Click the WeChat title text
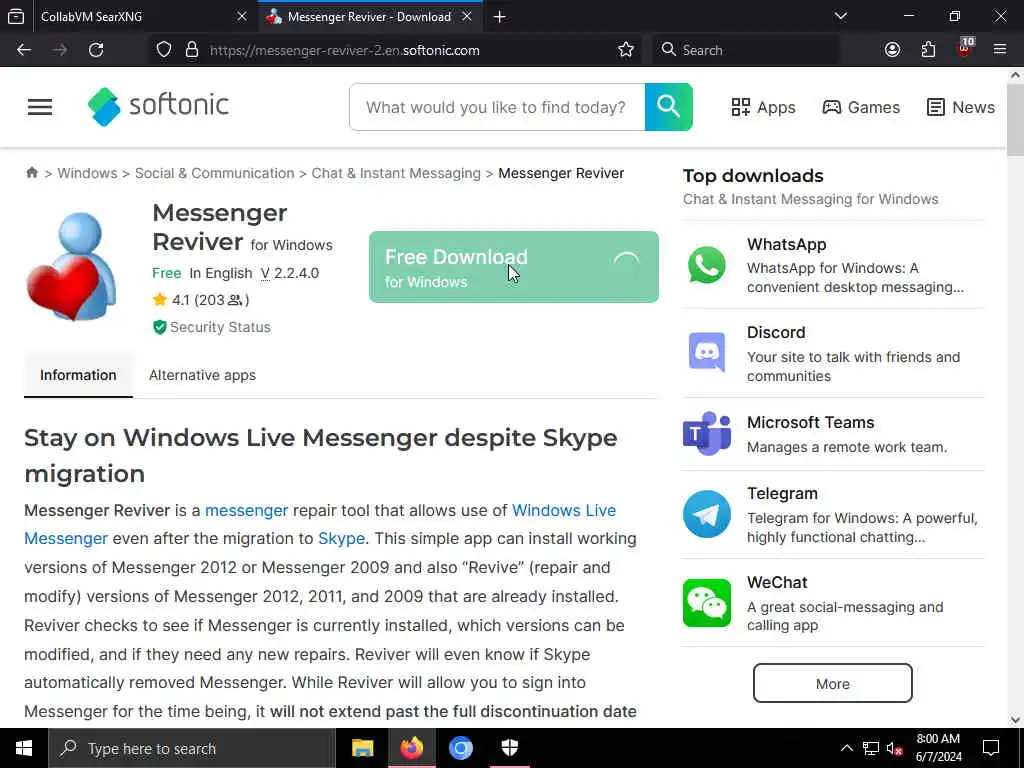 777,583
